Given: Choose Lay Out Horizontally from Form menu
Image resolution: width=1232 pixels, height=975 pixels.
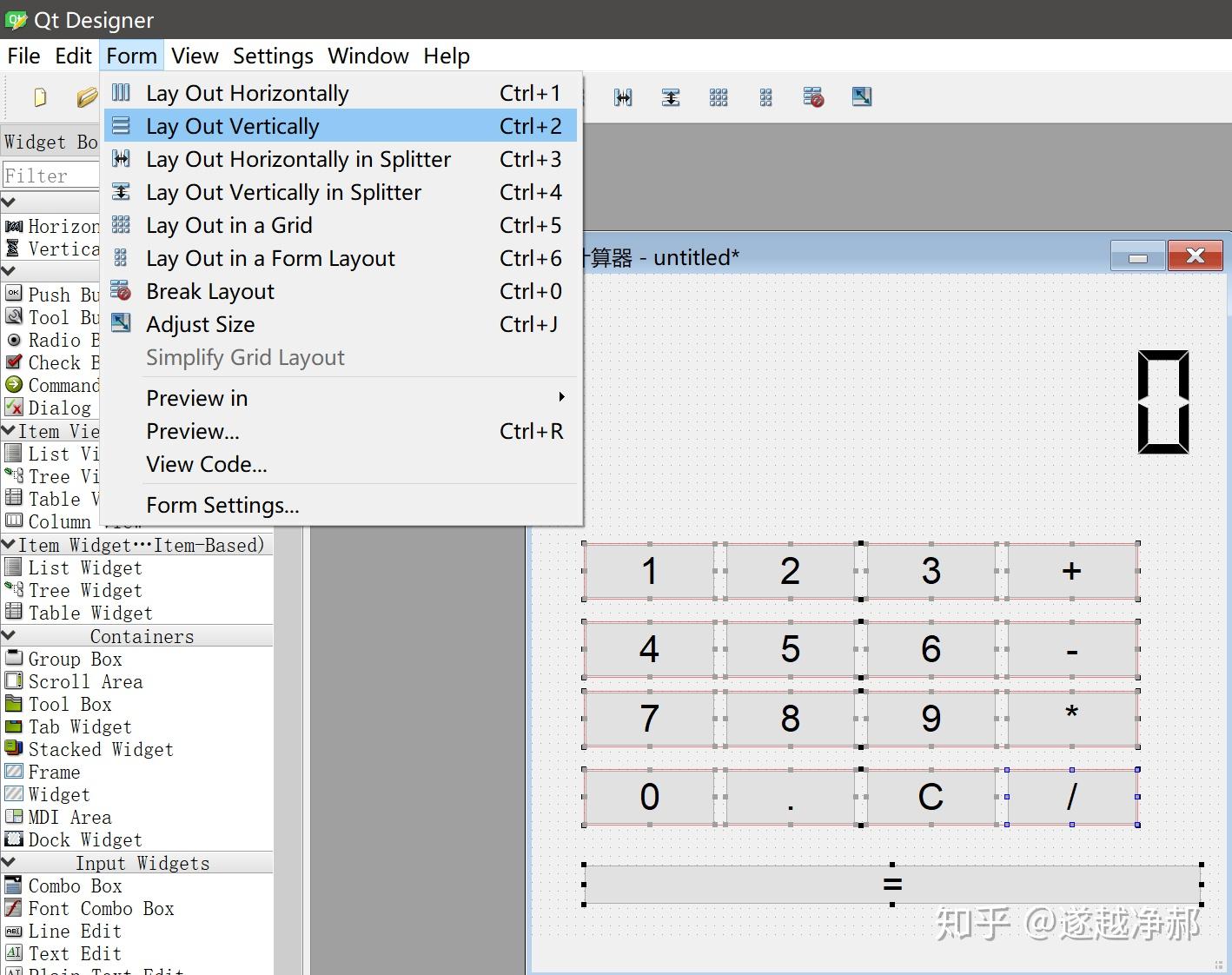Looking at the screenshot, I should pyautogui.click(x=341, y=93).
